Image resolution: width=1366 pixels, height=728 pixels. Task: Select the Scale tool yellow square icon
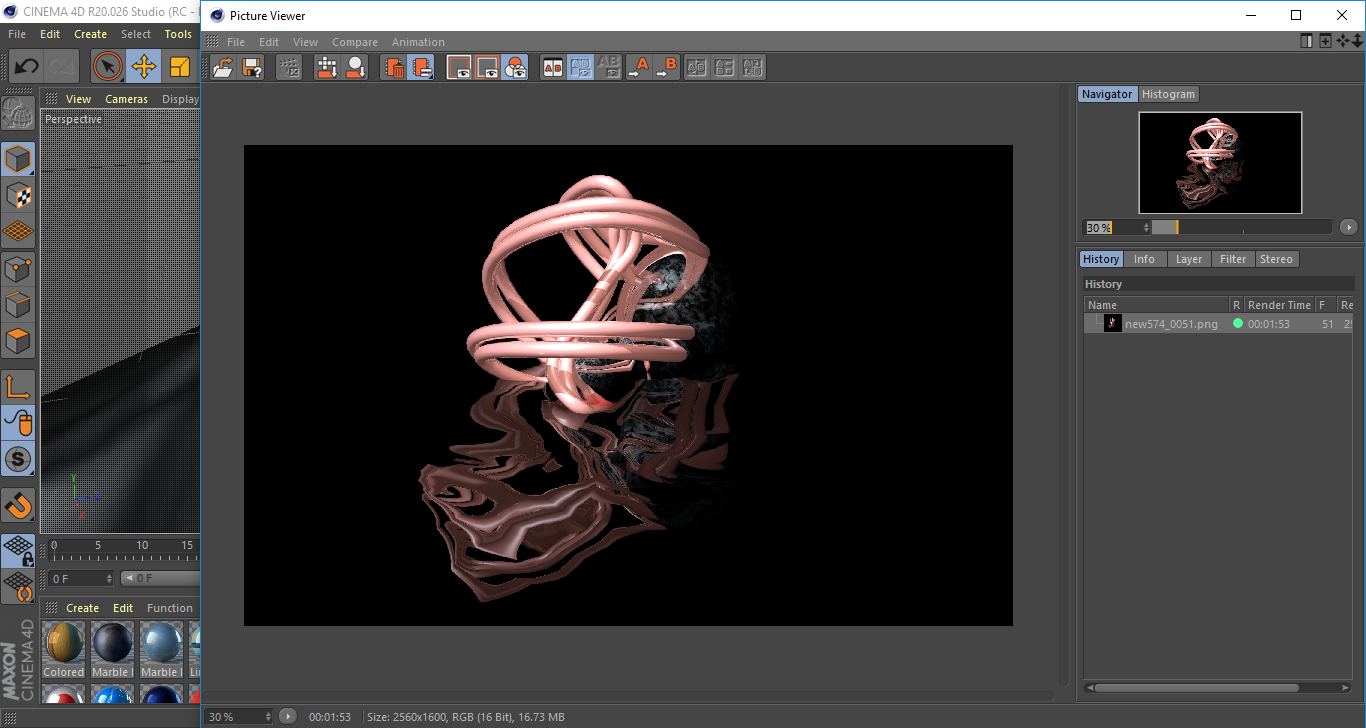click(180, 67)
